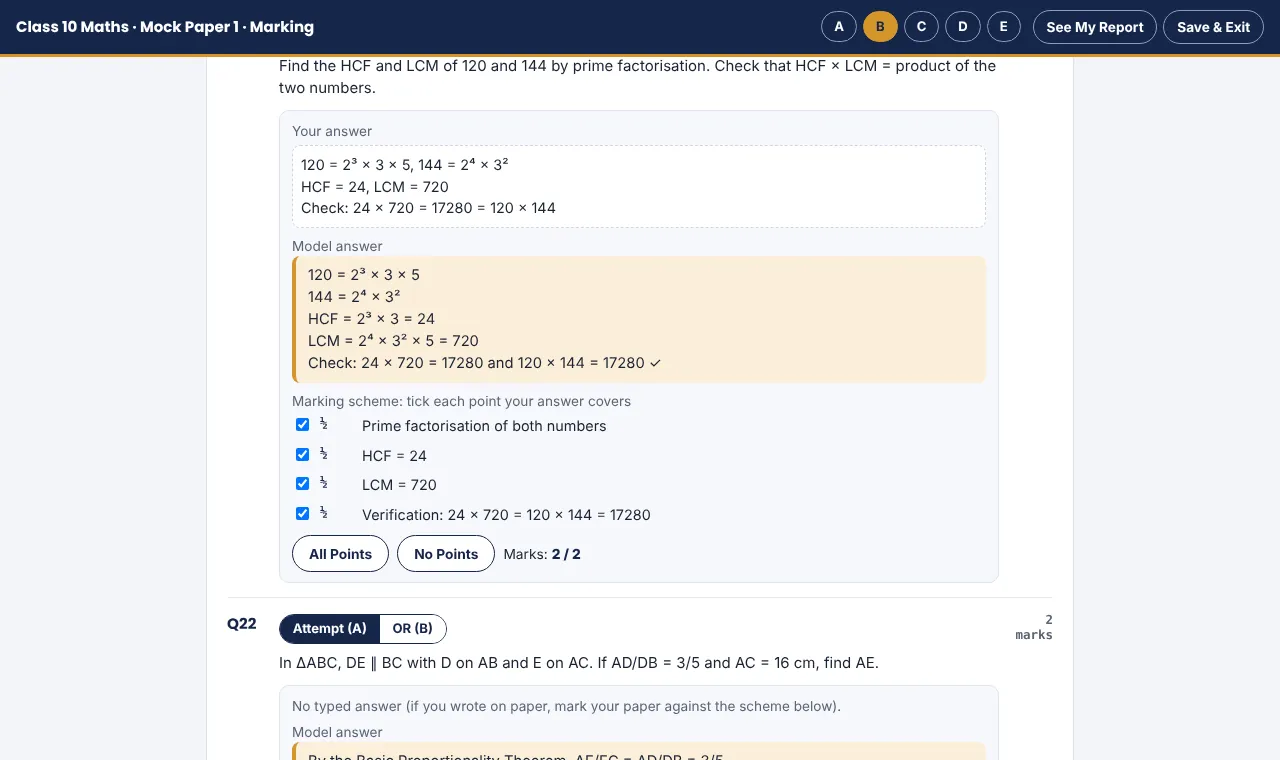Screen dimensions: 1280x760
Task: Click the 'No typed answer' note
Action: tap(566, 706)
